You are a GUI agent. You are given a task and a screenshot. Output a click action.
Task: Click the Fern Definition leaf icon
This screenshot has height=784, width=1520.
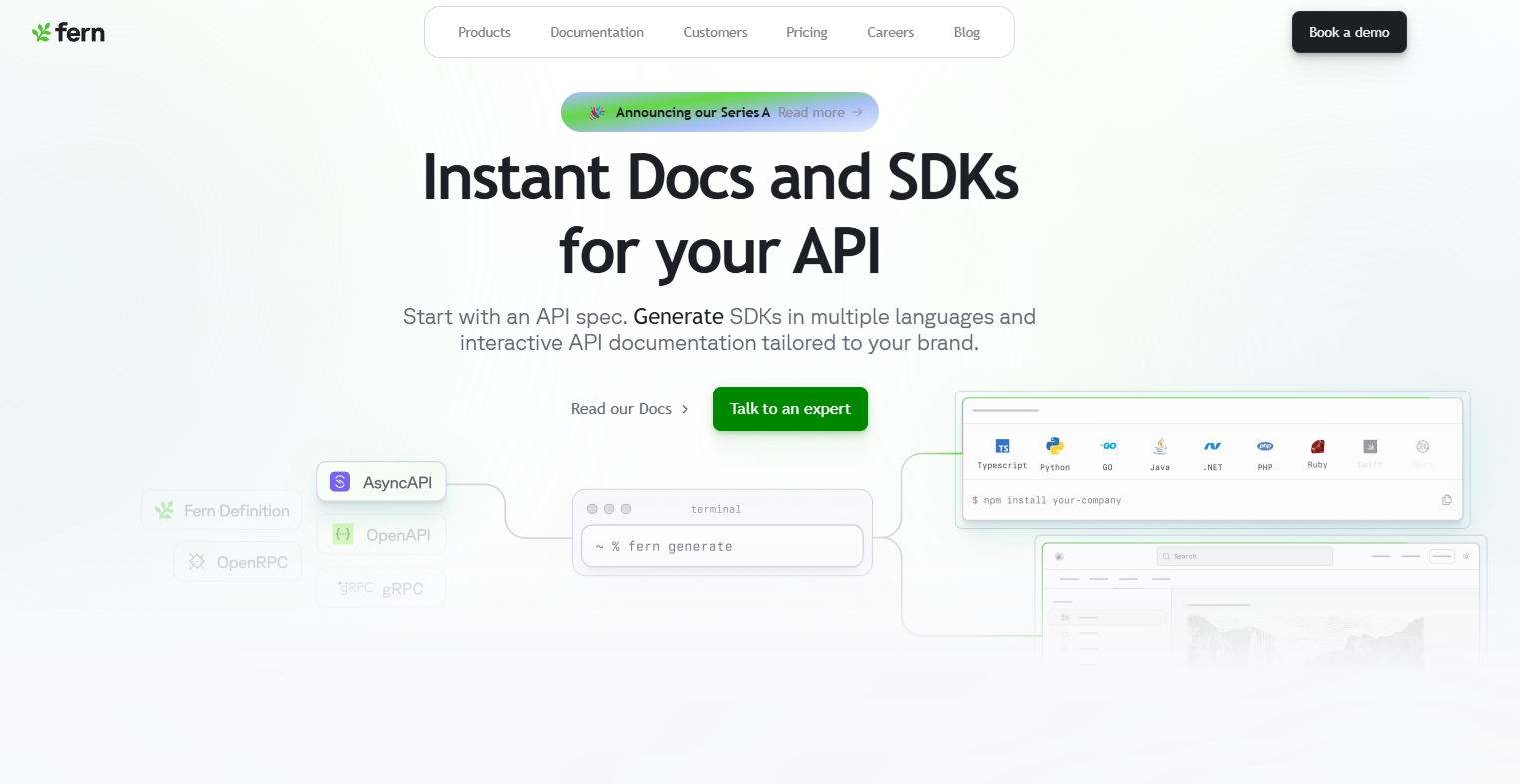pos(164,510)
